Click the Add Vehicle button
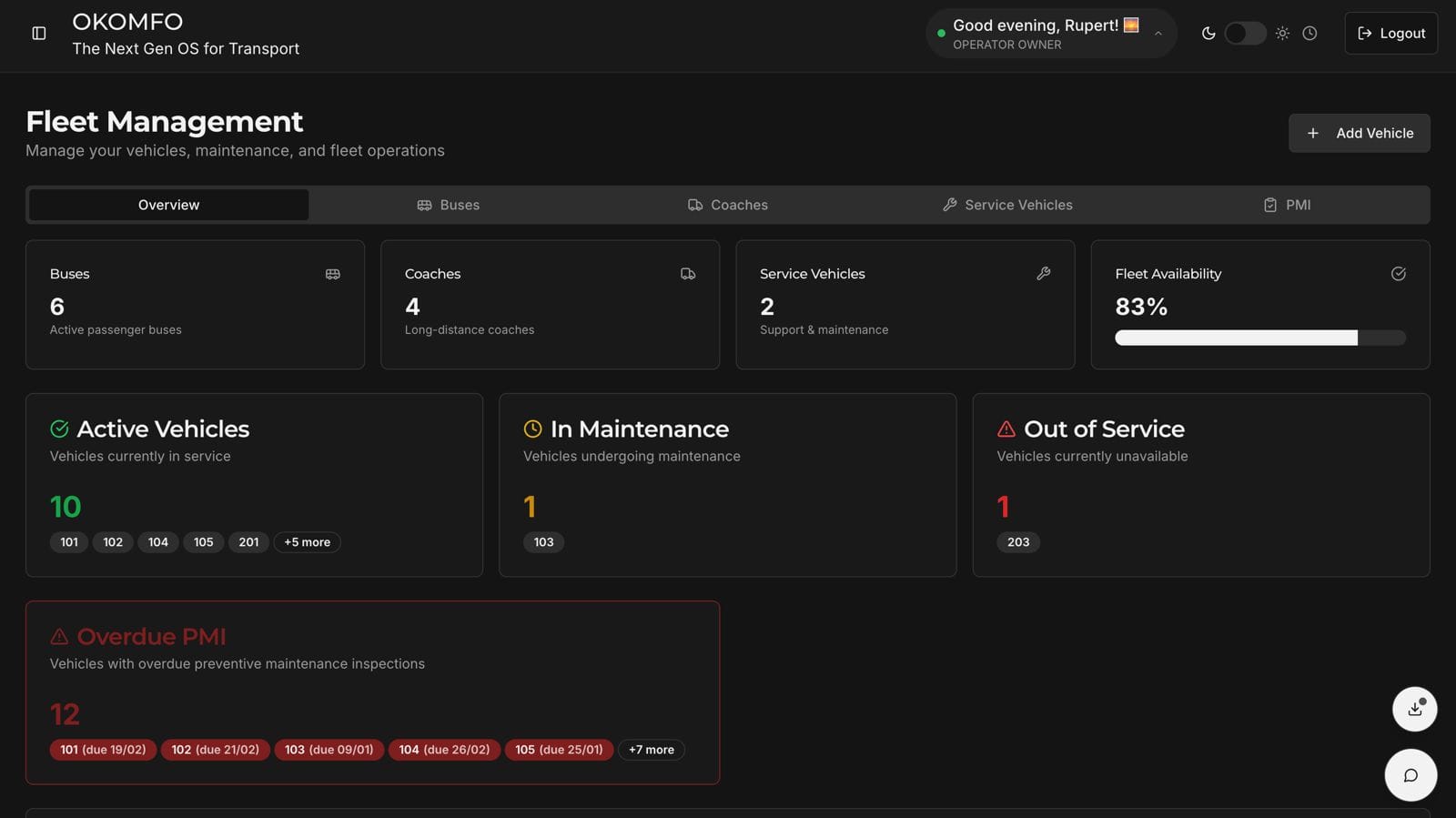1456x818 pixels. [1359, 133]
